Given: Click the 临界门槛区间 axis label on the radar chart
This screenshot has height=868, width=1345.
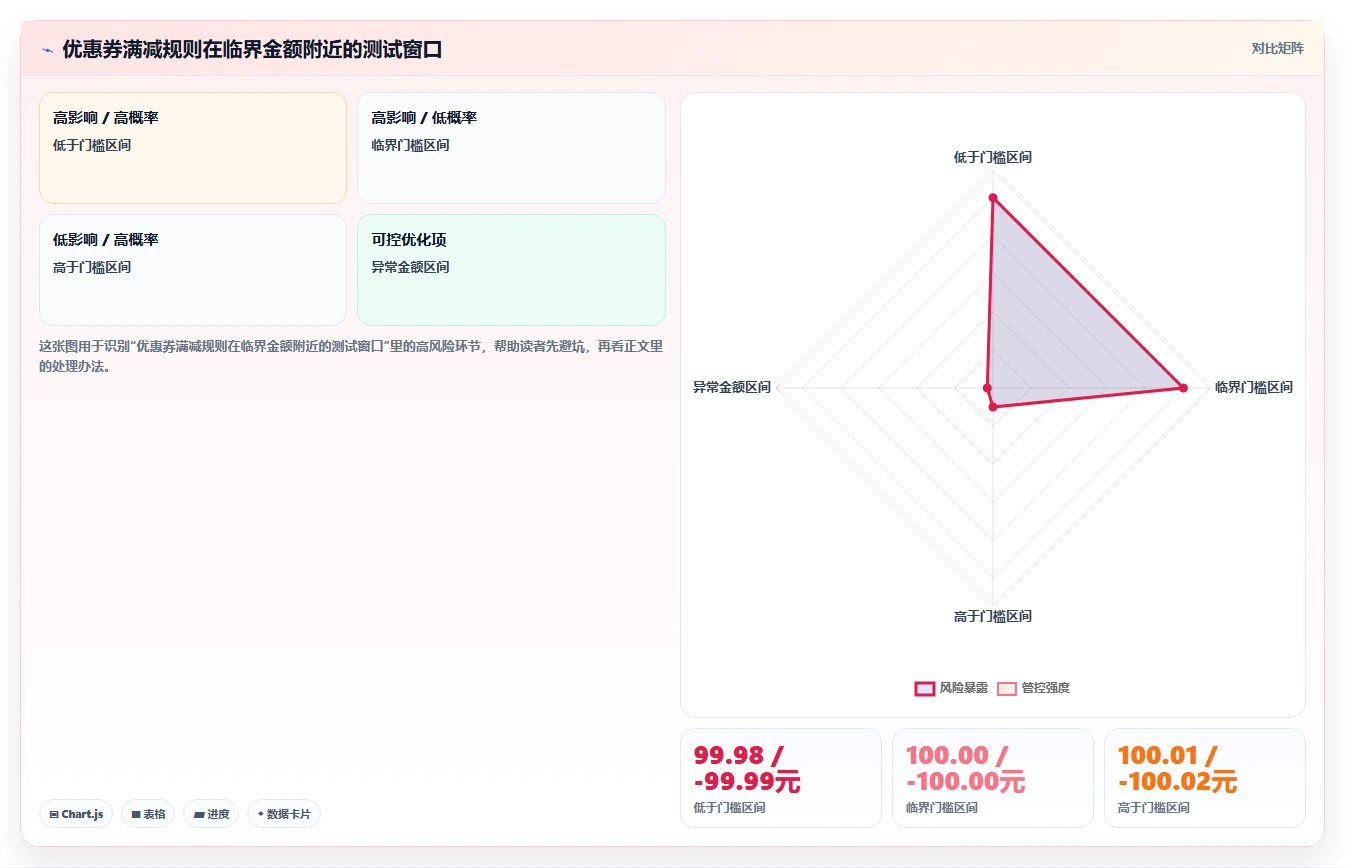Looking at the screenshot, I should [1253, 387].
